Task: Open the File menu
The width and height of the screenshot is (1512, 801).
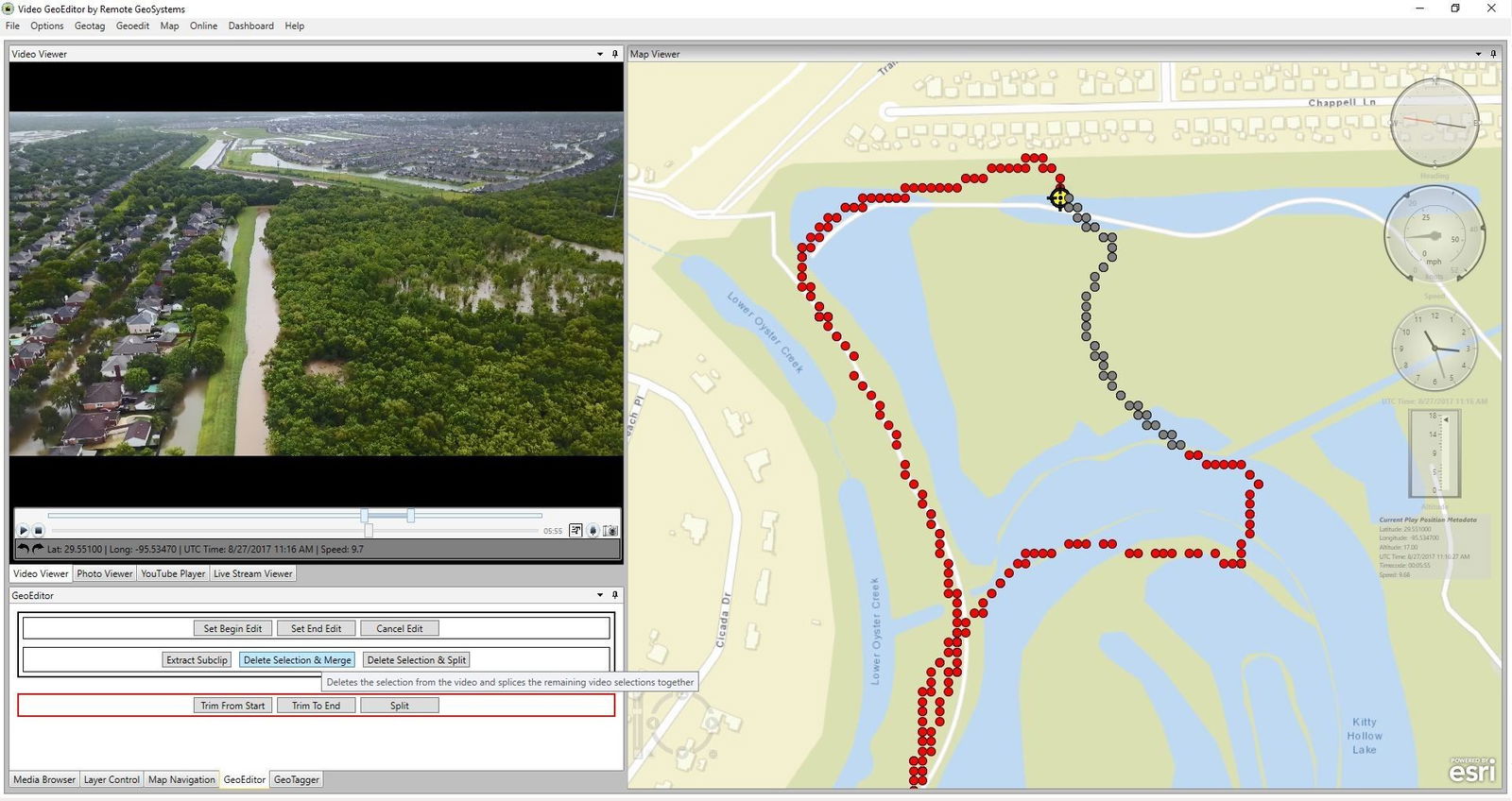Action: [12, 26]
